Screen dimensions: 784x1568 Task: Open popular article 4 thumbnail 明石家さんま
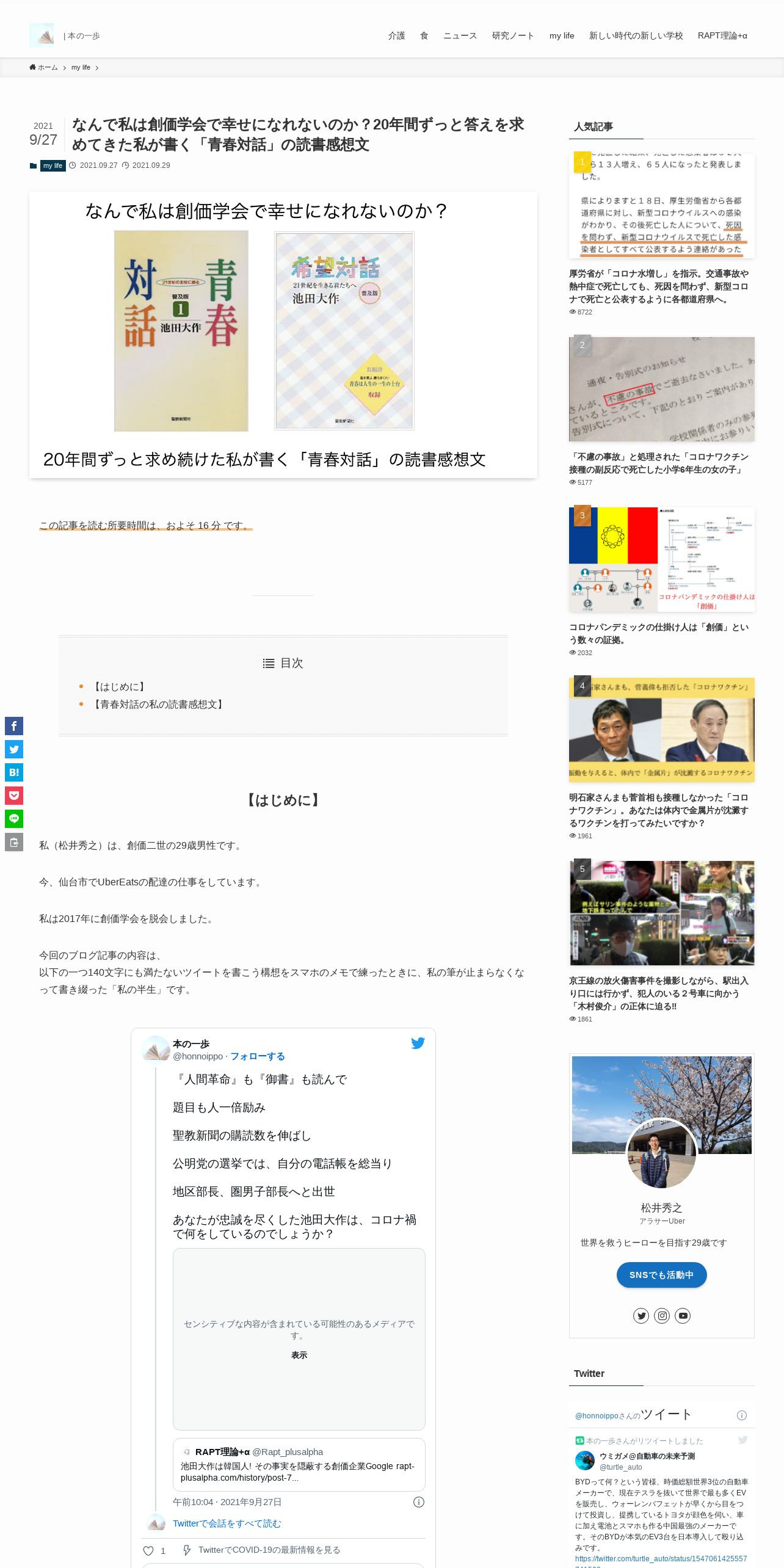[662, 730]
